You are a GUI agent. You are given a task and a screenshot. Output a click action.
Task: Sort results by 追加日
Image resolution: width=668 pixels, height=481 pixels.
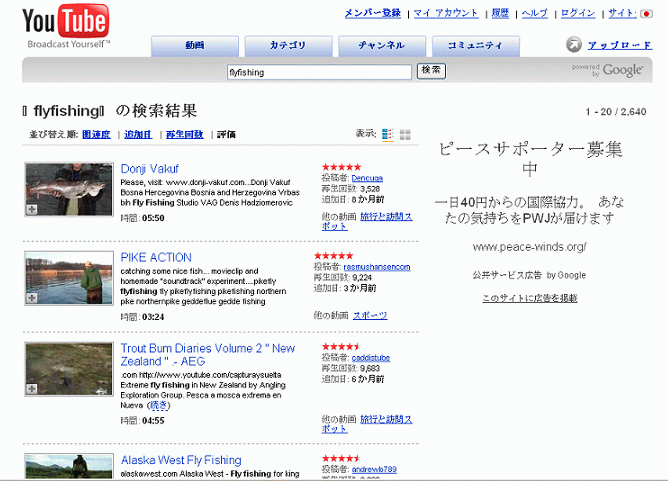point(138,135)
